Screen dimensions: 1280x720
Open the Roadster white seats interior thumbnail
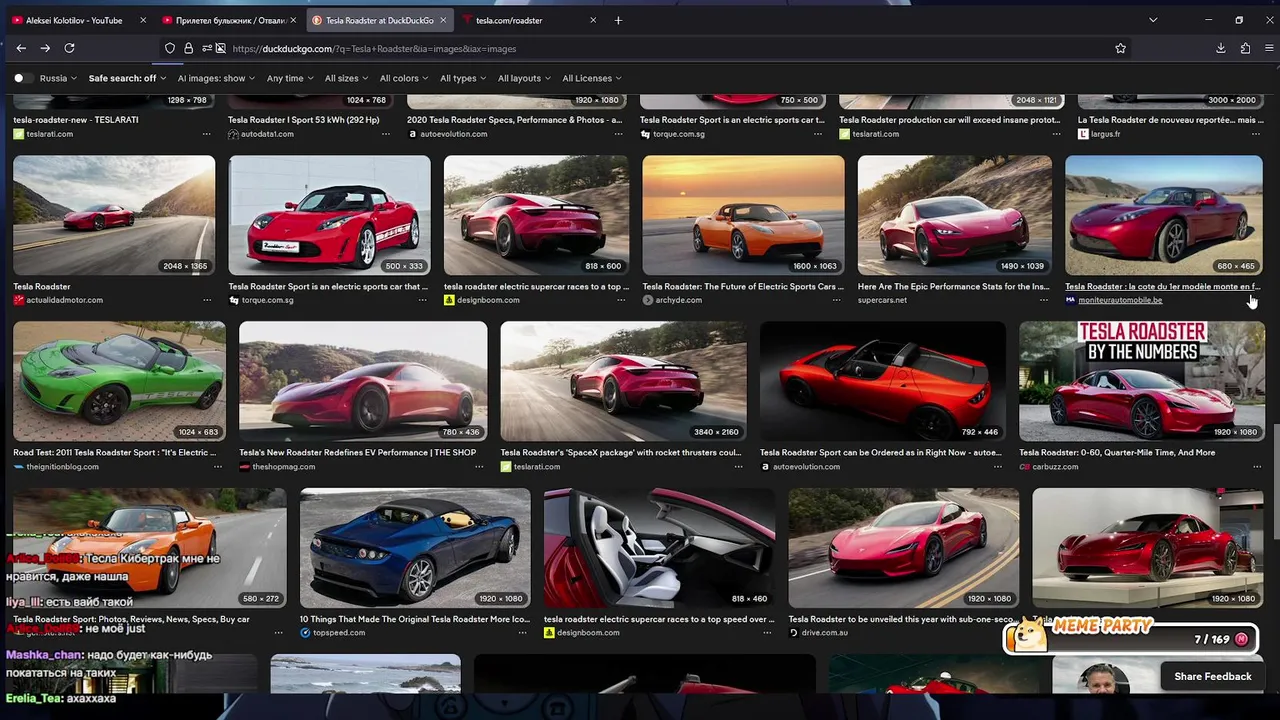tap(659, 548)
